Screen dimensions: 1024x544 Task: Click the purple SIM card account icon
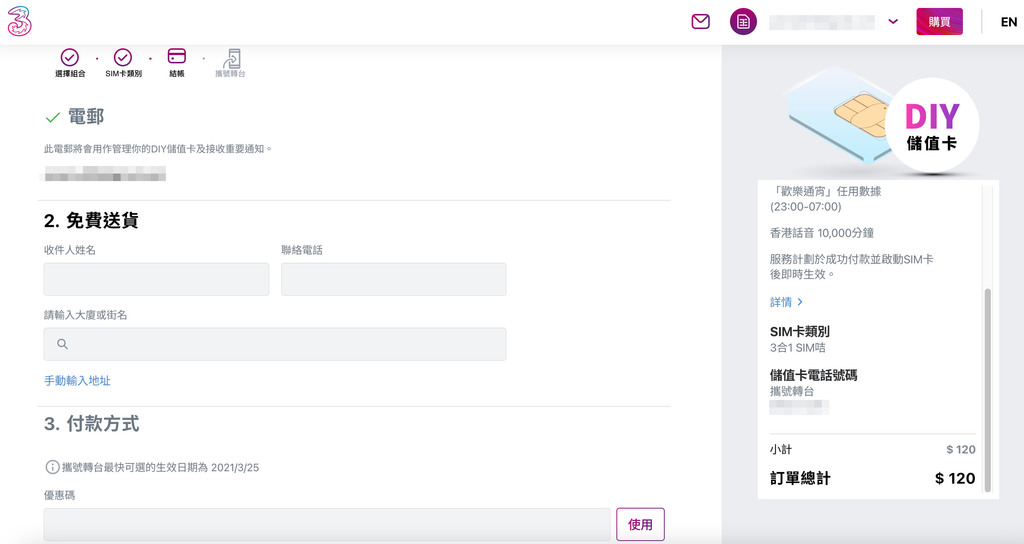coord(743,22)
